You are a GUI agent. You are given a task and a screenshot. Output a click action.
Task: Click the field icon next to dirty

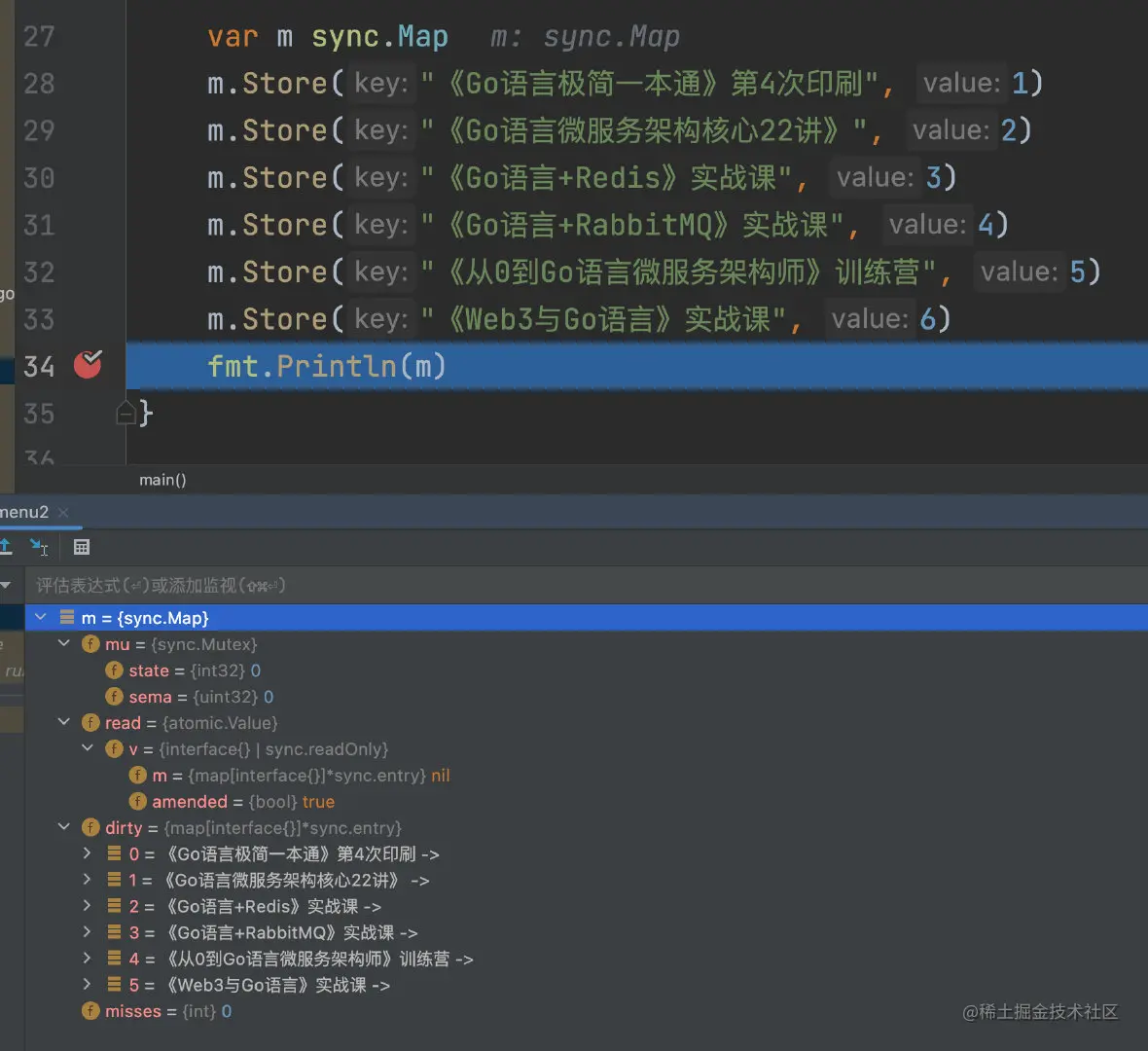click(90, 827)
